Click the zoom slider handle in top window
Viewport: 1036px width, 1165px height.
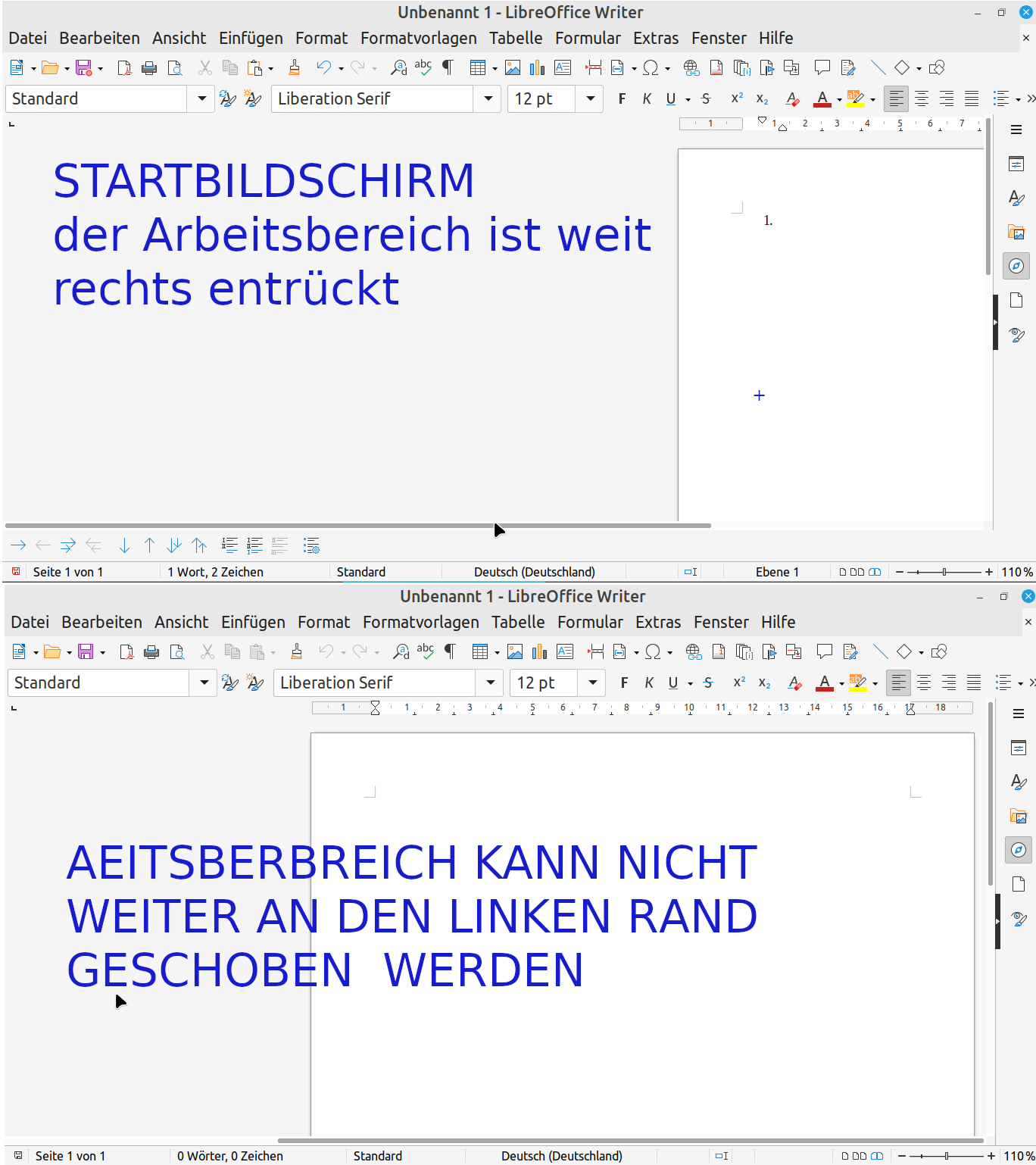944,572
